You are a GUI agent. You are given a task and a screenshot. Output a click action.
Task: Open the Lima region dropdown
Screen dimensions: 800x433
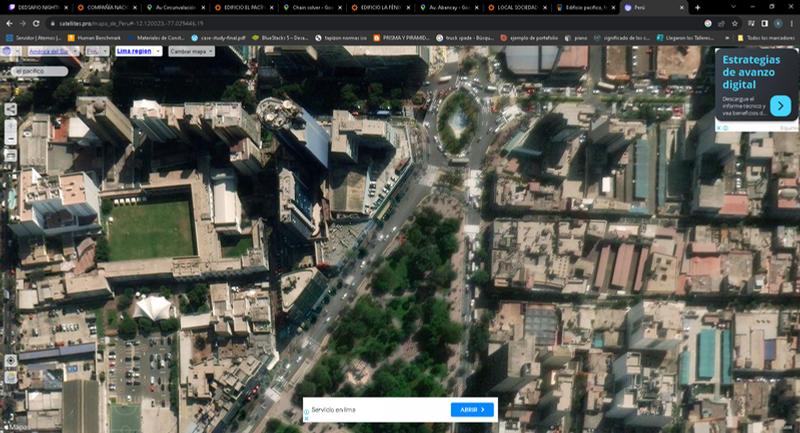(139, 52)
